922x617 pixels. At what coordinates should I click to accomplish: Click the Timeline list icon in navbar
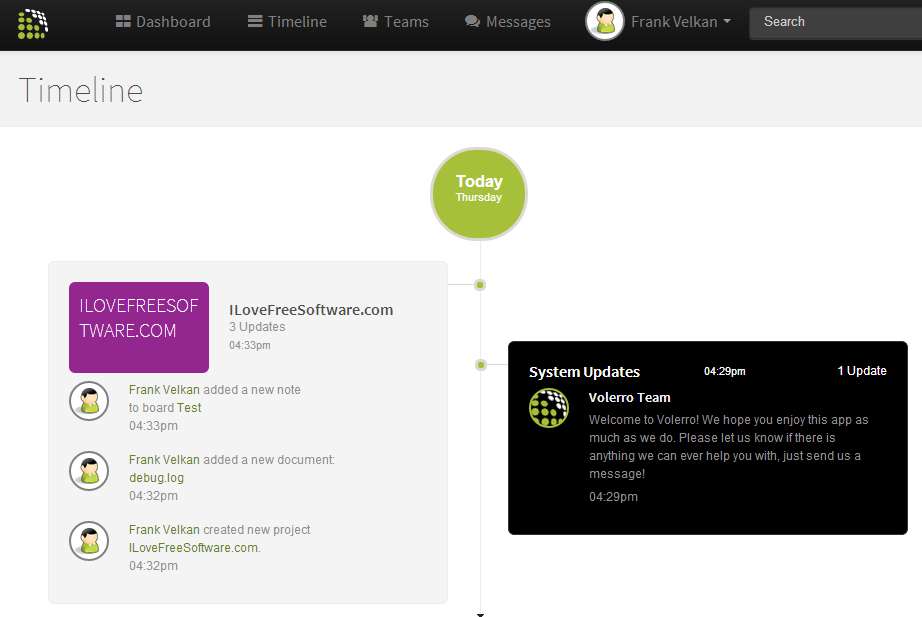(255, 22)
